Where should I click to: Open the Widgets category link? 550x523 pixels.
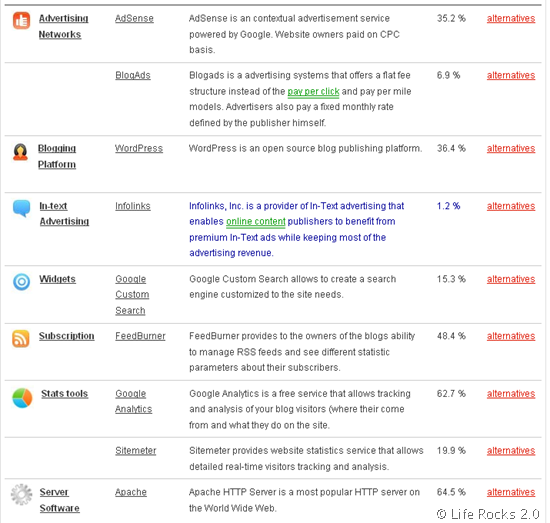click(57, 279)
